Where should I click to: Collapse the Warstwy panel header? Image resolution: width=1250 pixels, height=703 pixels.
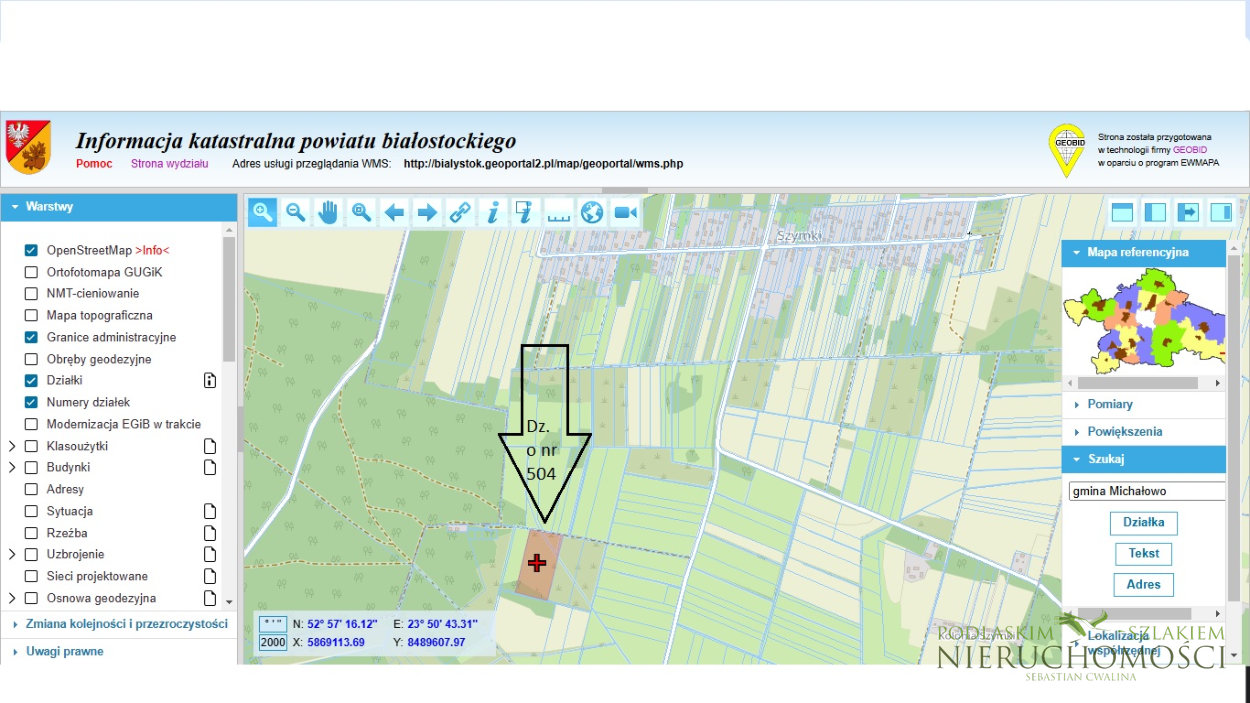pyautogui.click(x=119, y=207)
